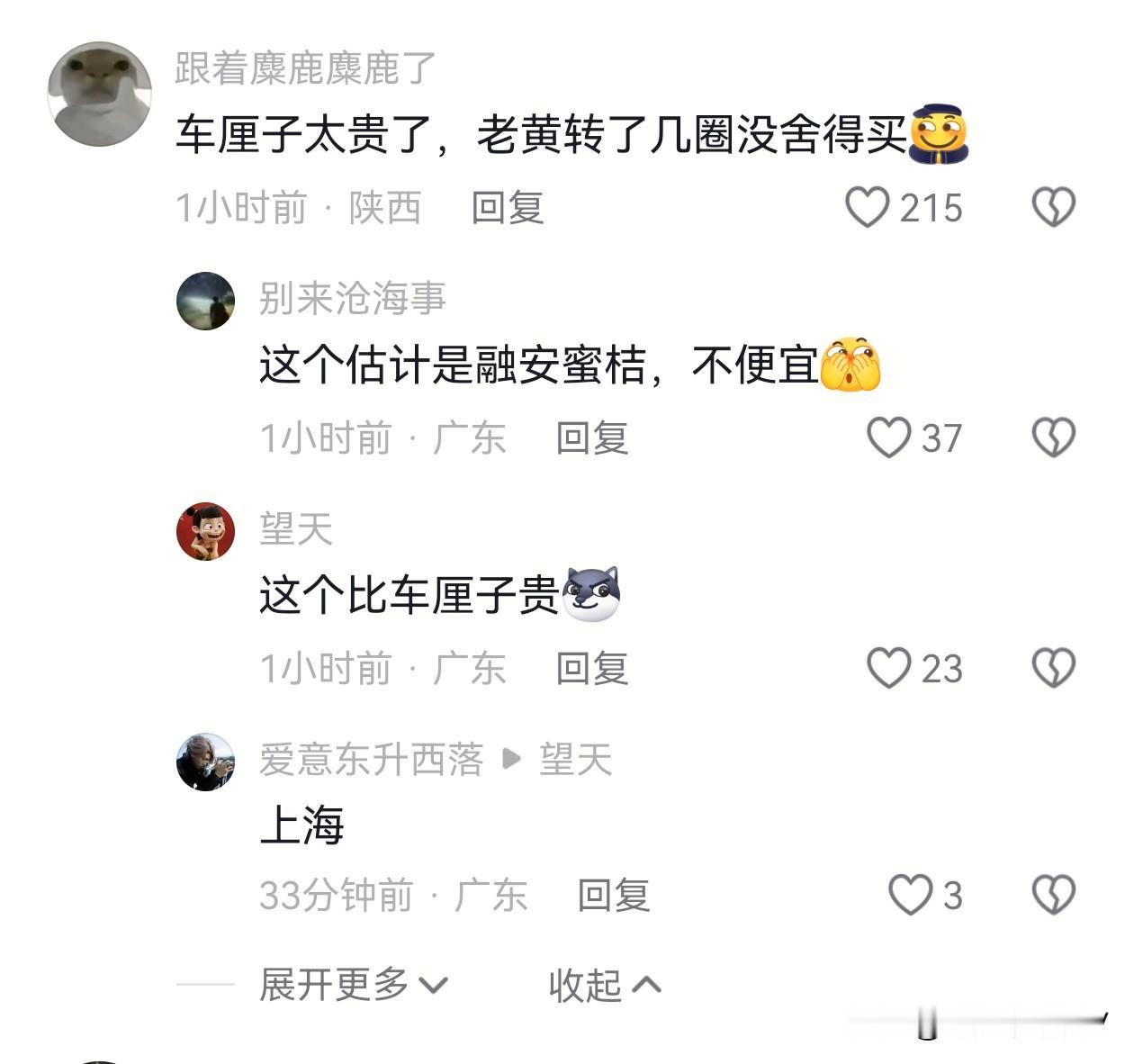Viewport: 1134px width, 1064px height.
Task: Collapse the reply thread with 收起
Action: coord(605,985)
